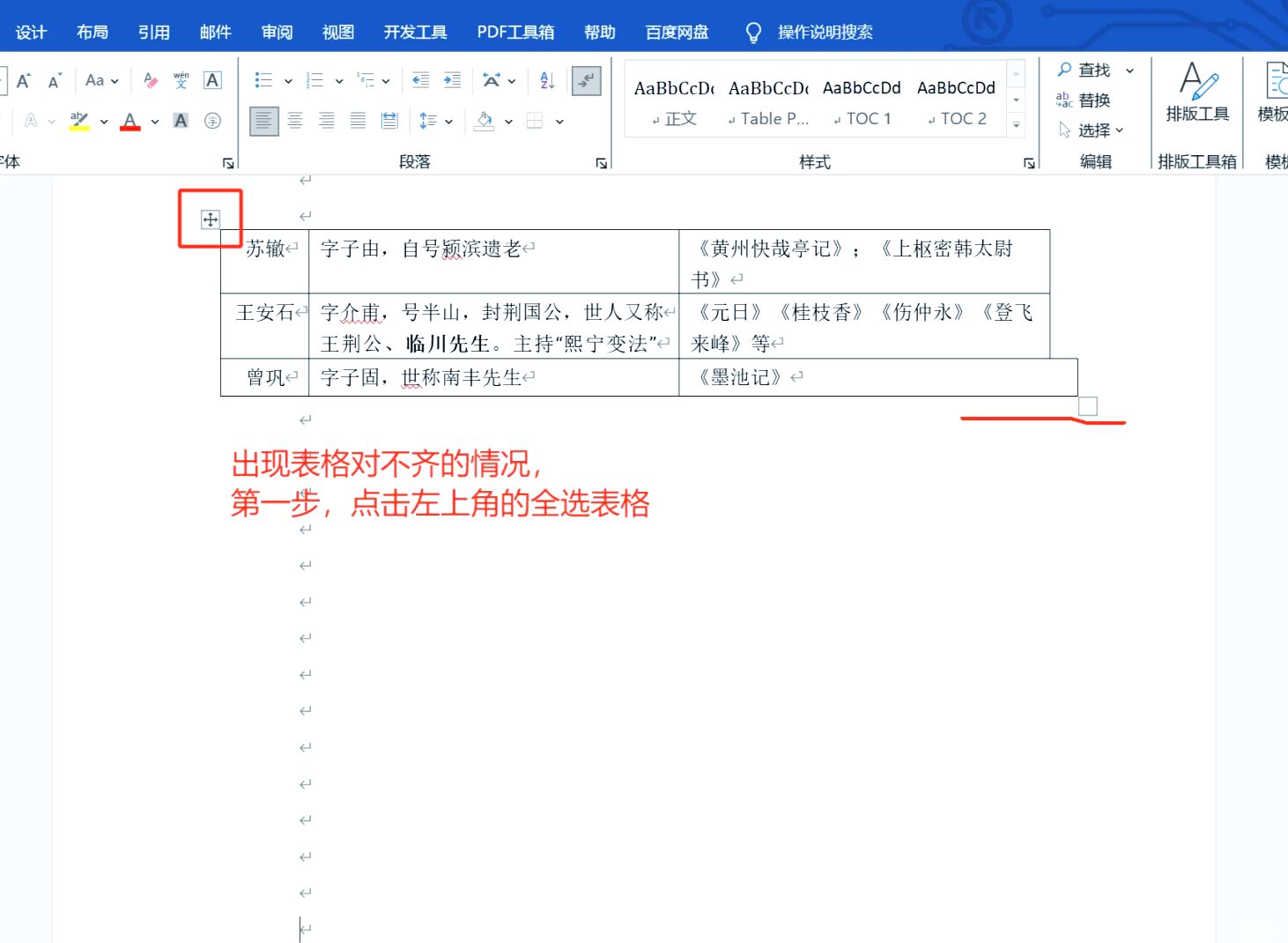Increase font size with grow font icon
This screenshot has width=1288, height=943.
24,80
